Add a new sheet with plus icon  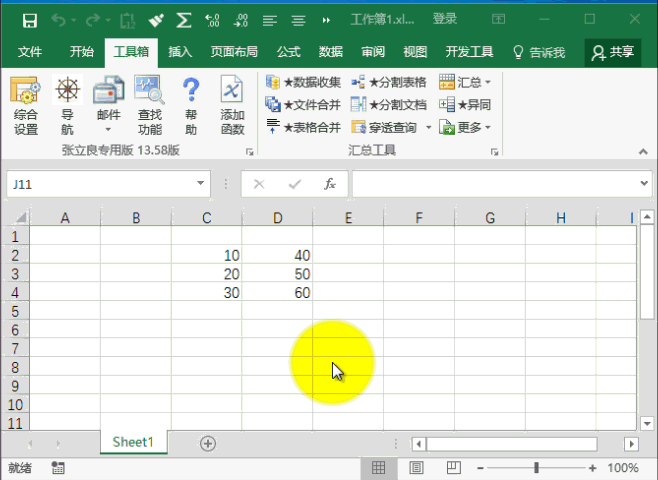[208, 443]
